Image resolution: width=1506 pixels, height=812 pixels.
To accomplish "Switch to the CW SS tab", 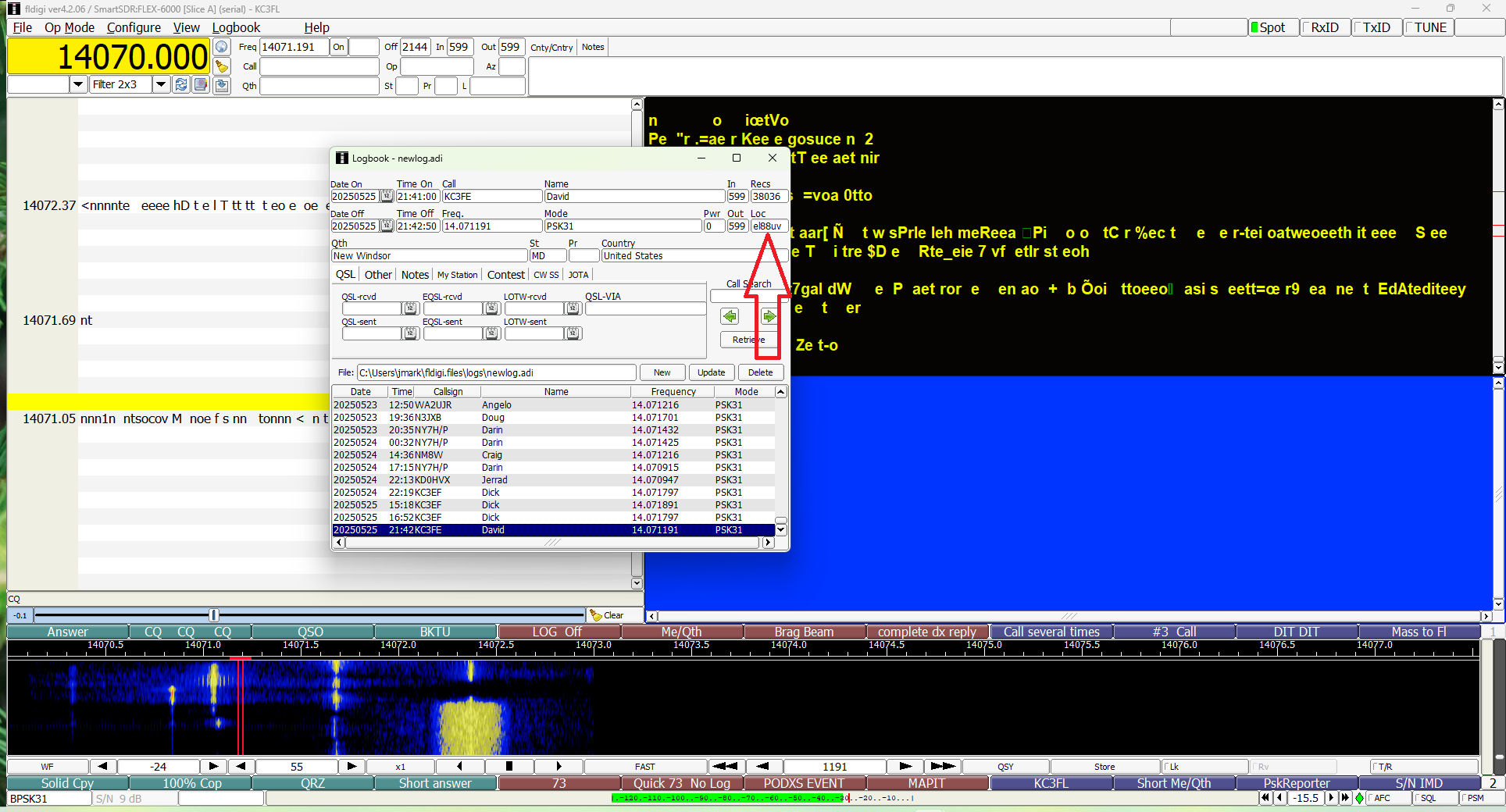I will (x=546, y=275).
